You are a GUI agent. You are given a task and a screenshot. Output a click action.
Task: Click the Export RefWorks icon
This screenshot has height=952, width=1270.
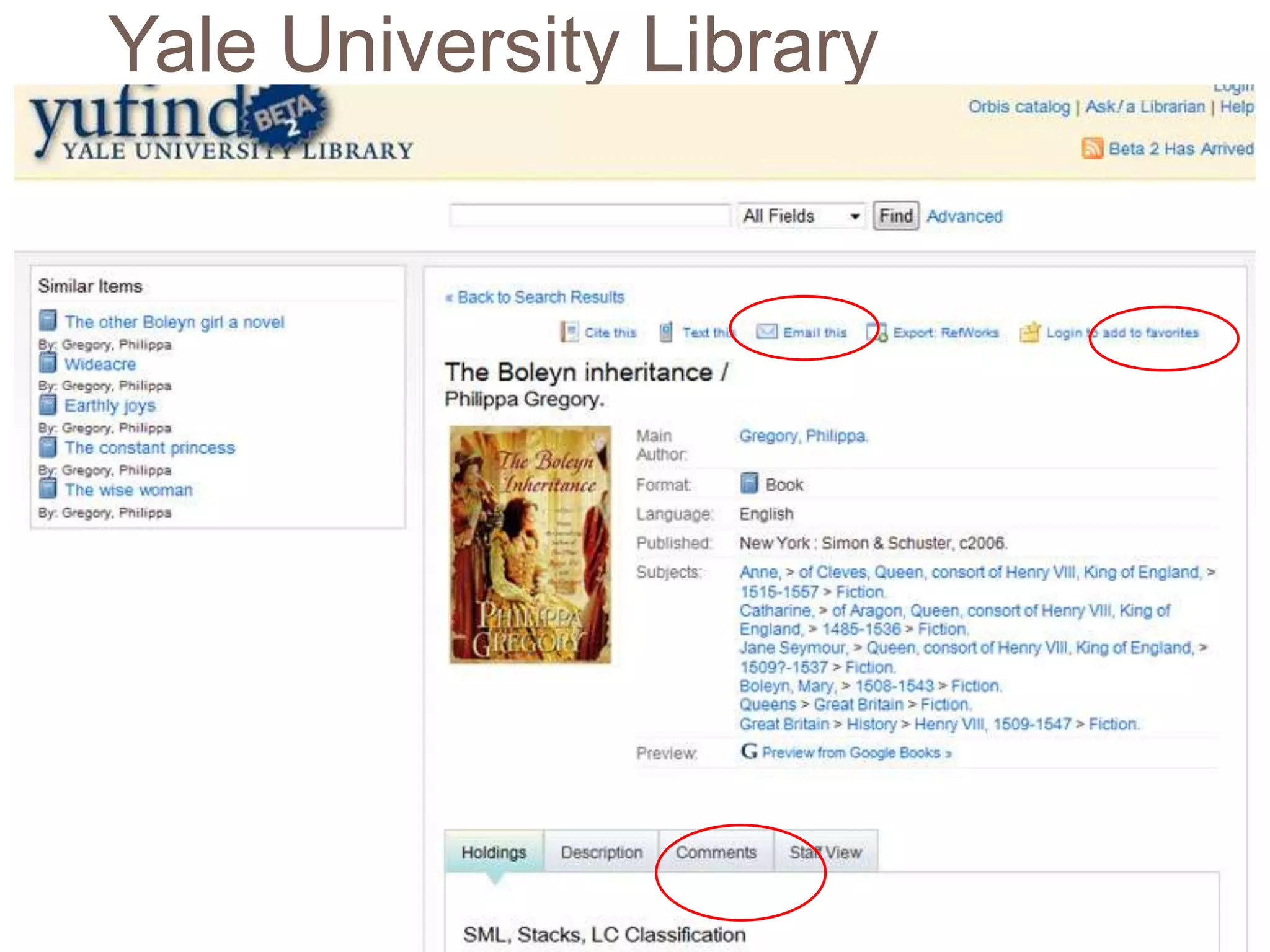[877, 332]
